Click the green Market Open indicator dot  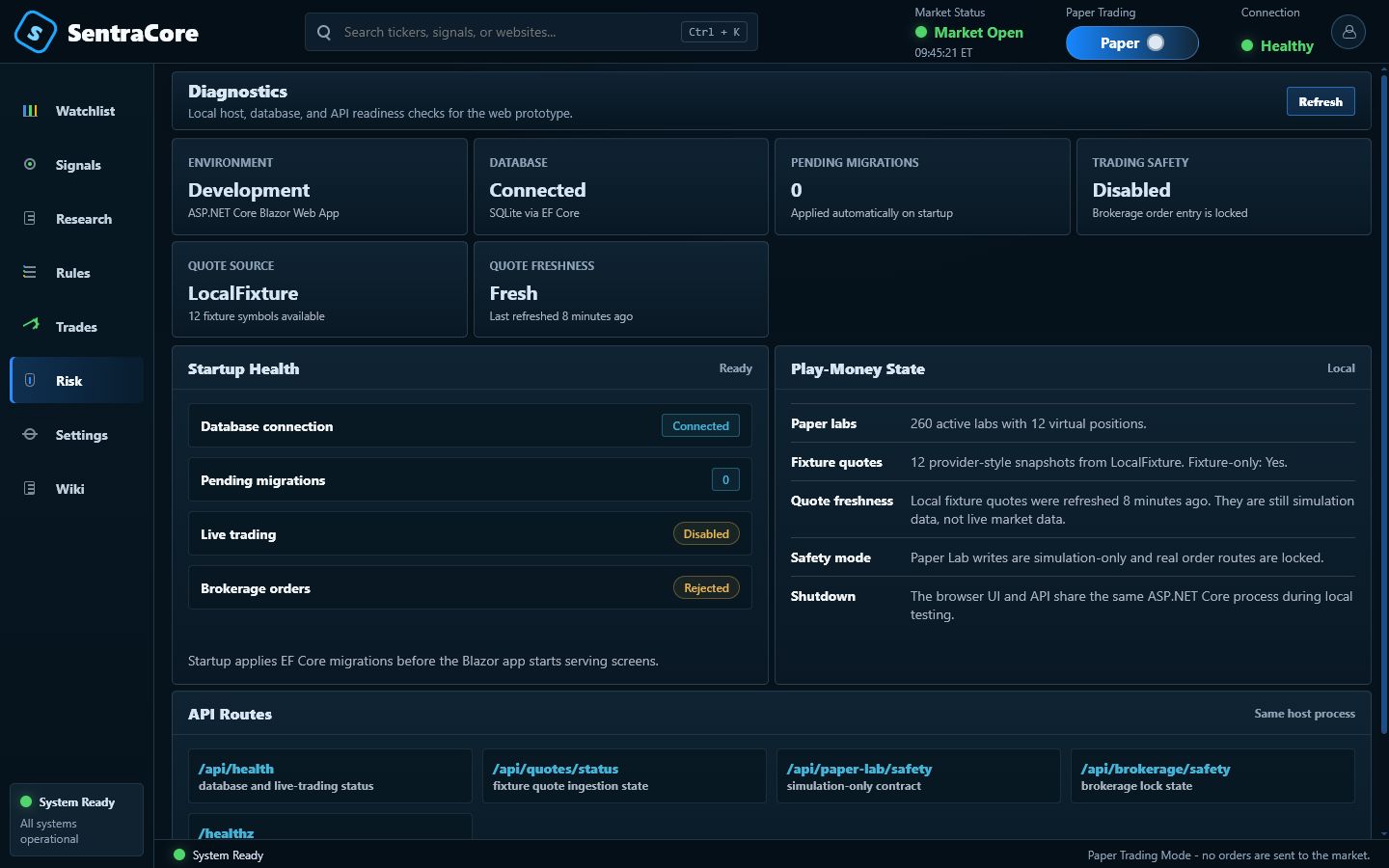point(921,32)
